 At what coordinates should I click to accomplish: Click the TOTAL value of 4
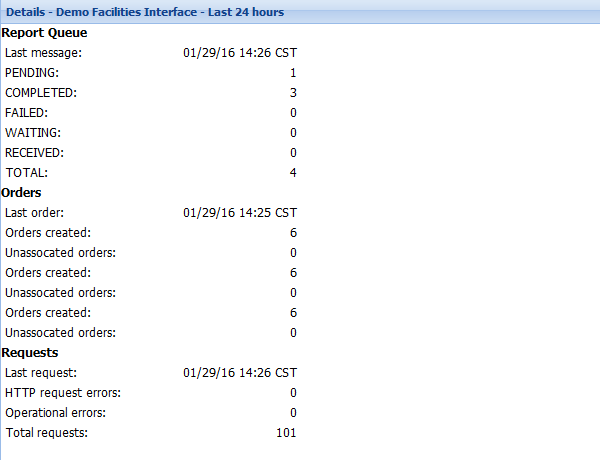293,173
